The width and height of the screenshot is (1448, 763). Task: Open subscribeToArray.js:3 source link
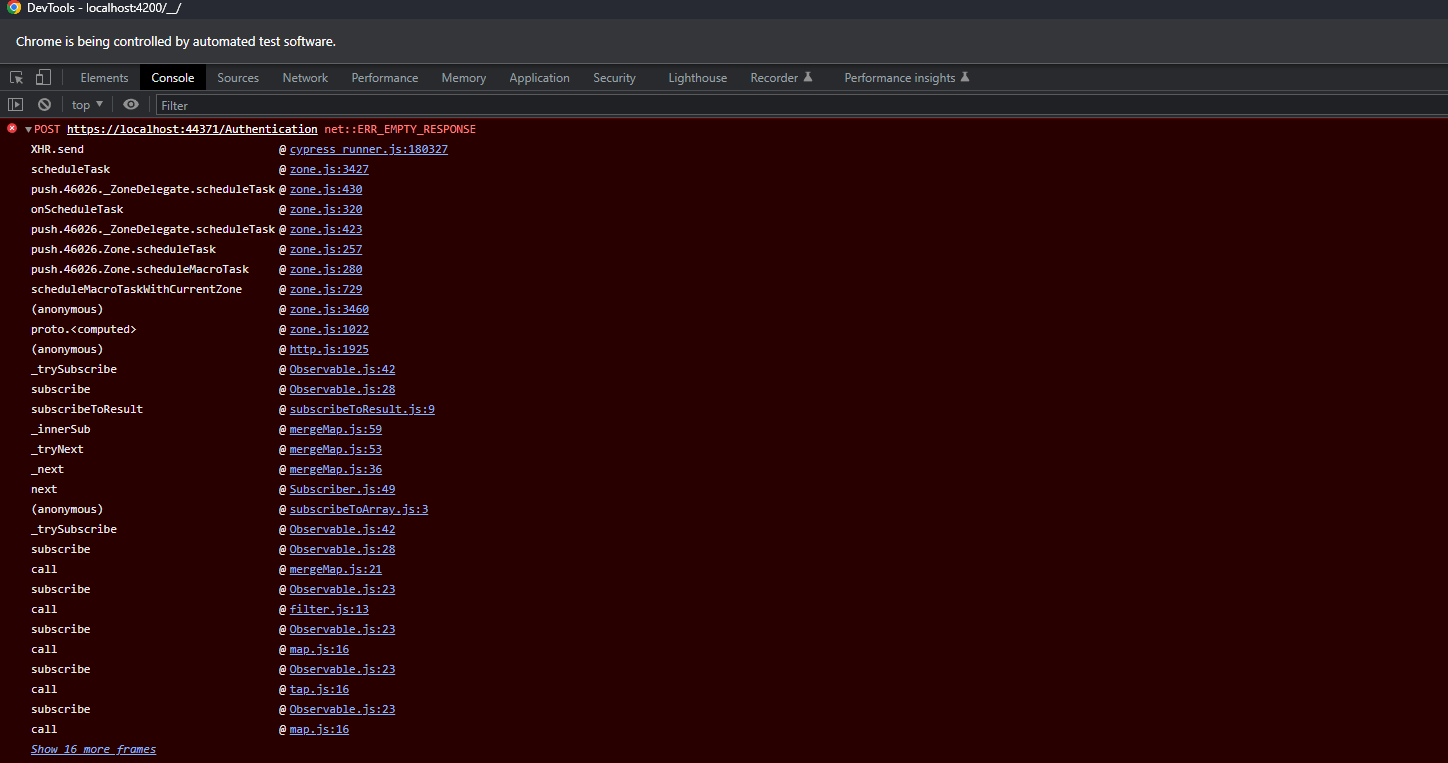point(359,509)
